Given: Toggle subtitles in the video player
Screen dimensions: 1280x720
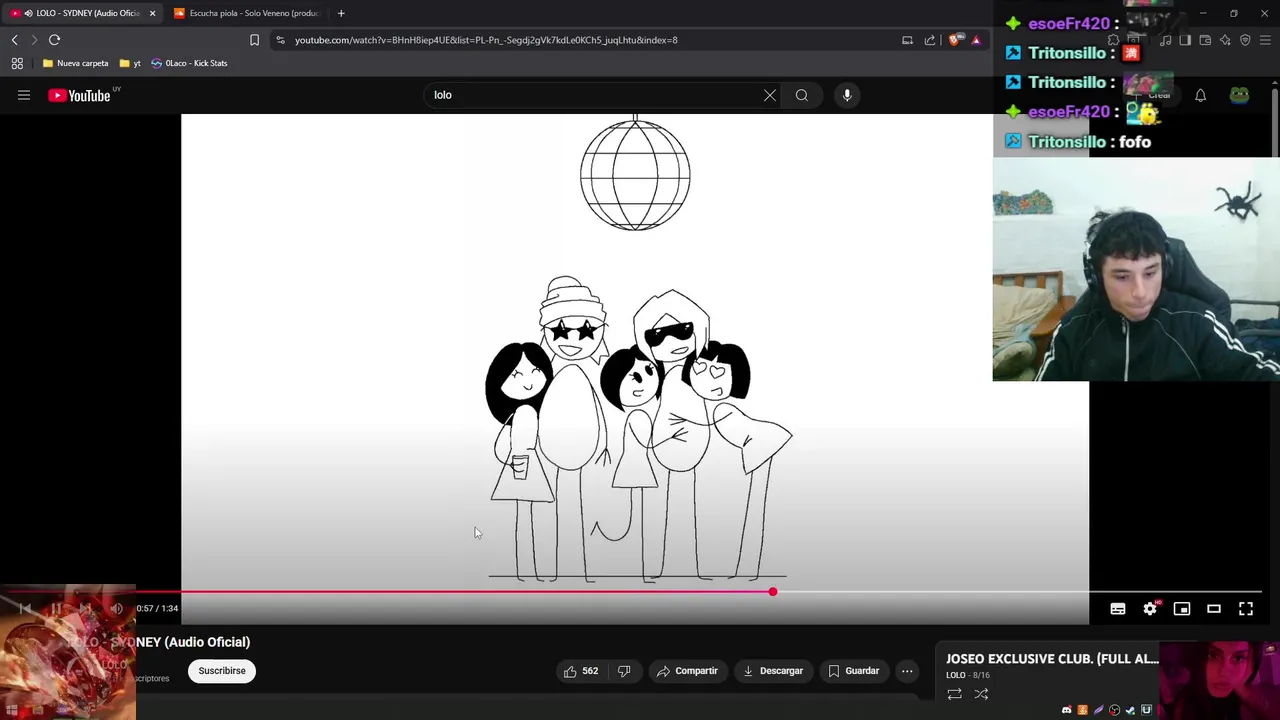Looking at the screenshot, I should point(1118,608).
